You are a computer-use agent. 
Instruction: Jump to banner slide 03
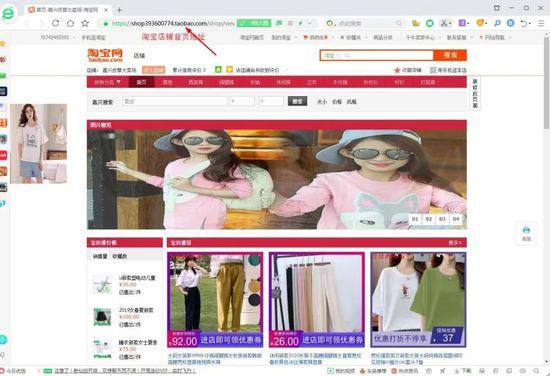[x=442, y=219]
